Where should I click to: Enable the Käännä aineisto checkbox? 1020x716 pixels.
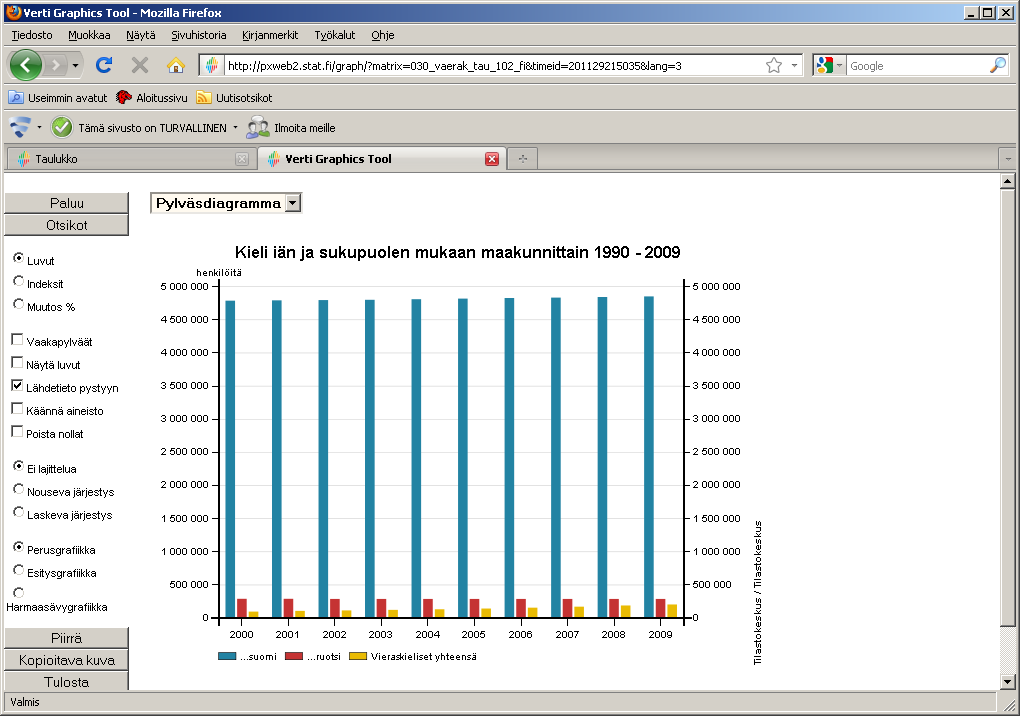(x=18, y=408)
